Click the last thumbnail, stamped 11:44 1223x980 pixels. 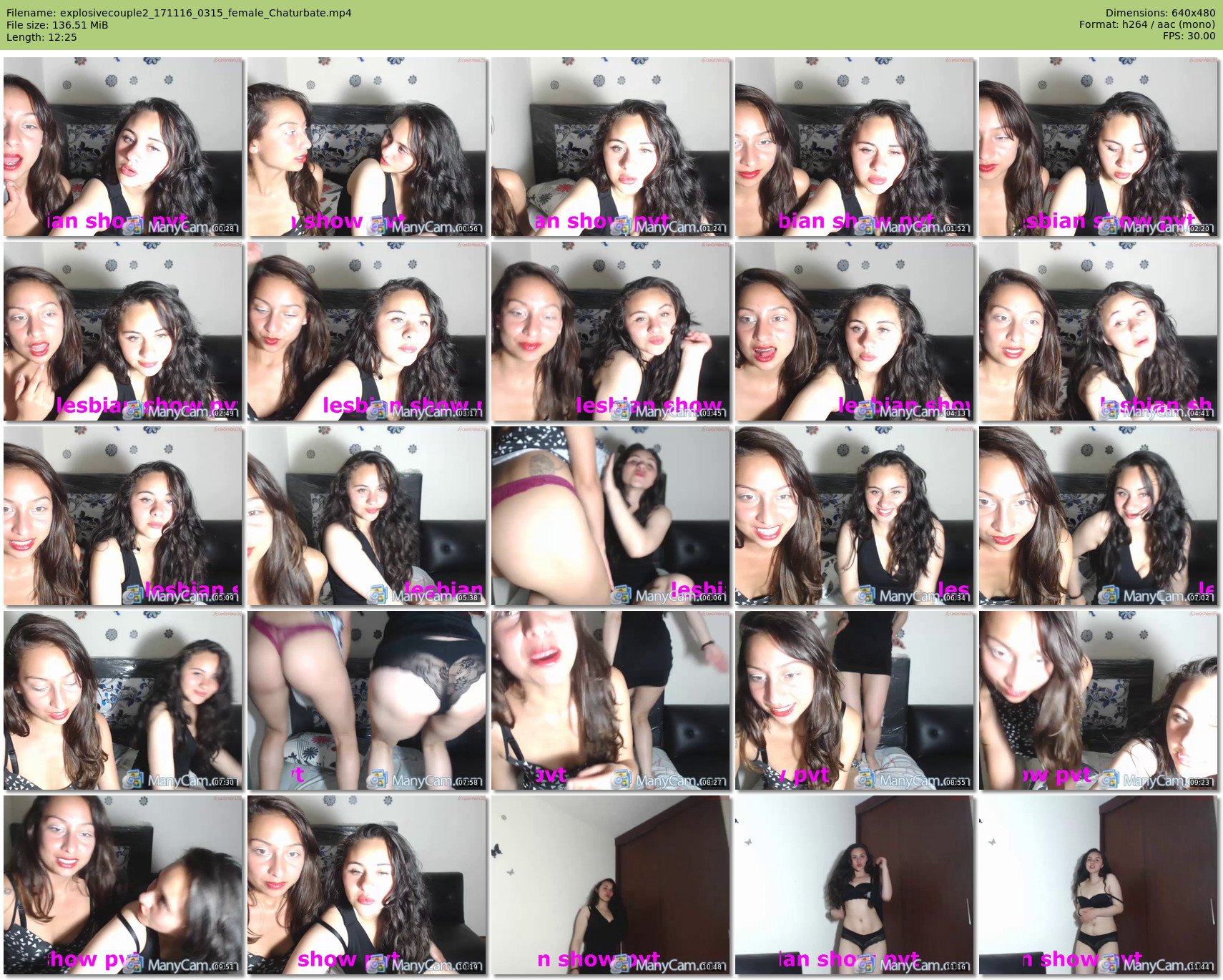pyautogui.click(x=1099, y=885)
